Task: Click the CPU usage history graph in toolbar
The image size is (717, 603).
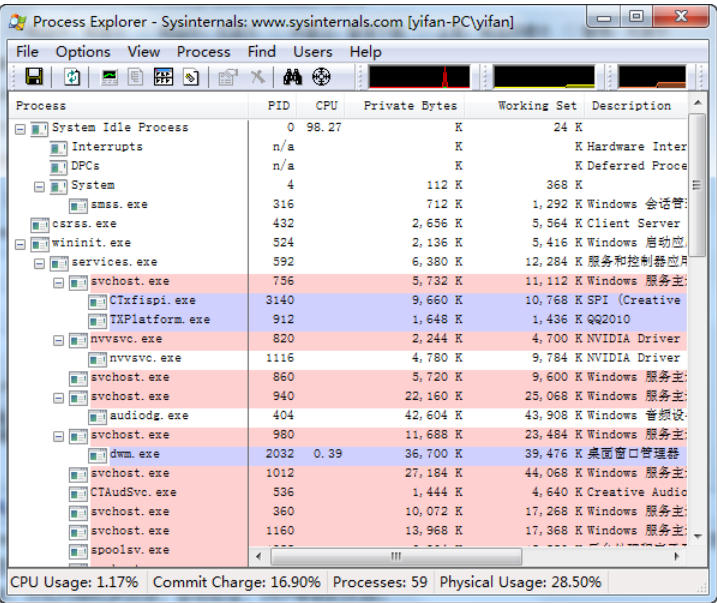Action: (x=419, y=77)
